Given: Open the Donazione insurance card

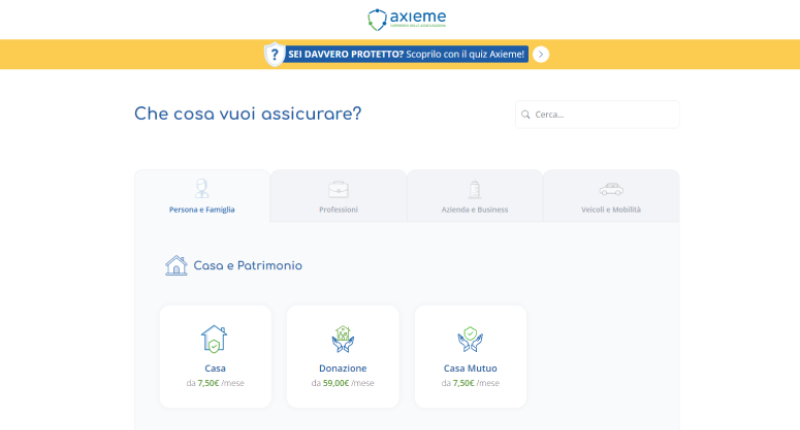Looking at the screenshot, I should click(x=343, y=357).
